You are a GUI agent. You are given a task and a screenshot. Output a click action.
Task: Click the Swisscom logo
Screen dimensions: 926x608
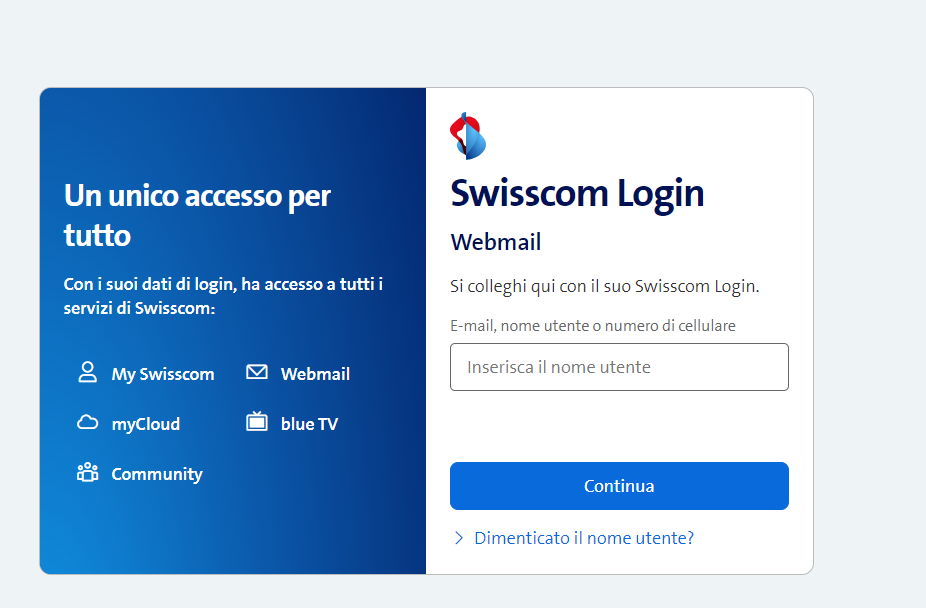(467, 136)
